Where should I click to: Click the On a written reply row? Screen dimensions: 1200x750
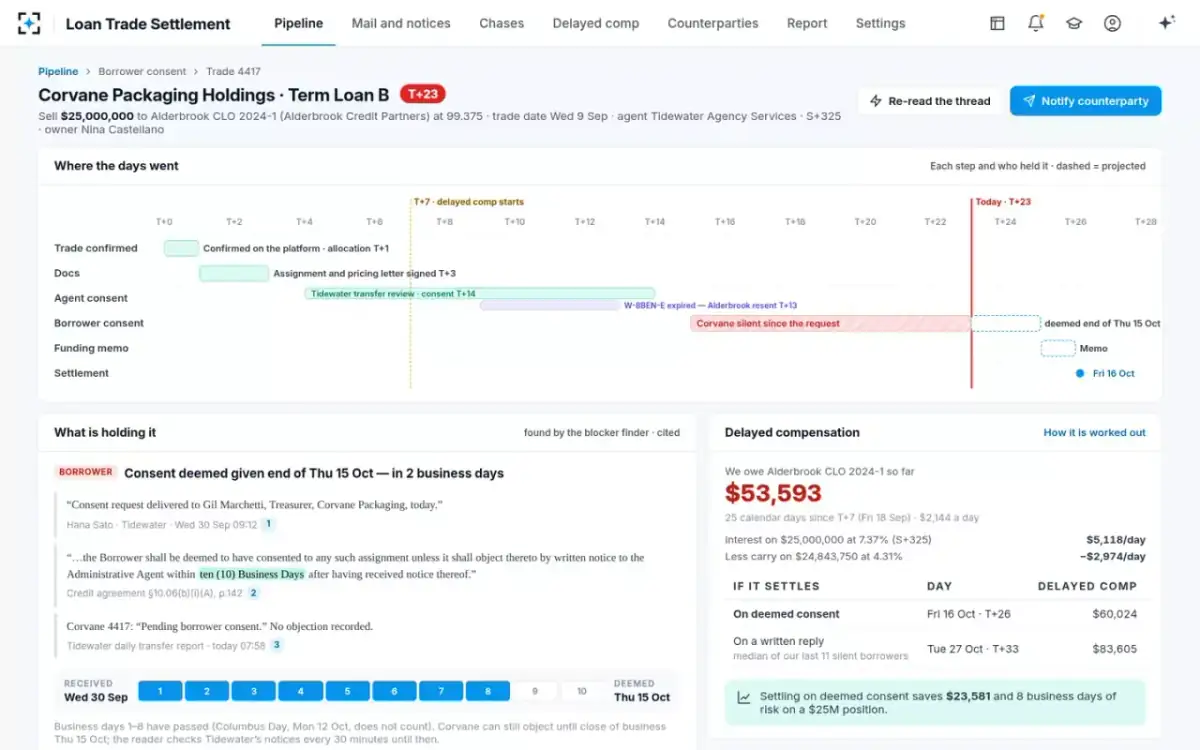coord(934,648)
